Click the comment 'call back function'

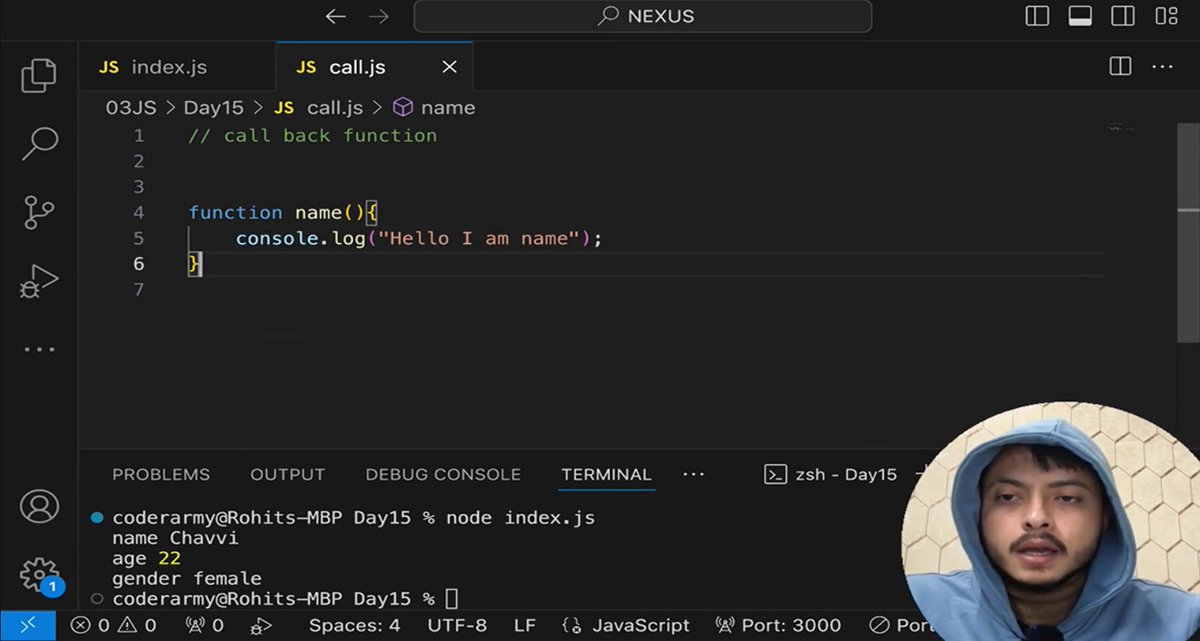point(330,135)
